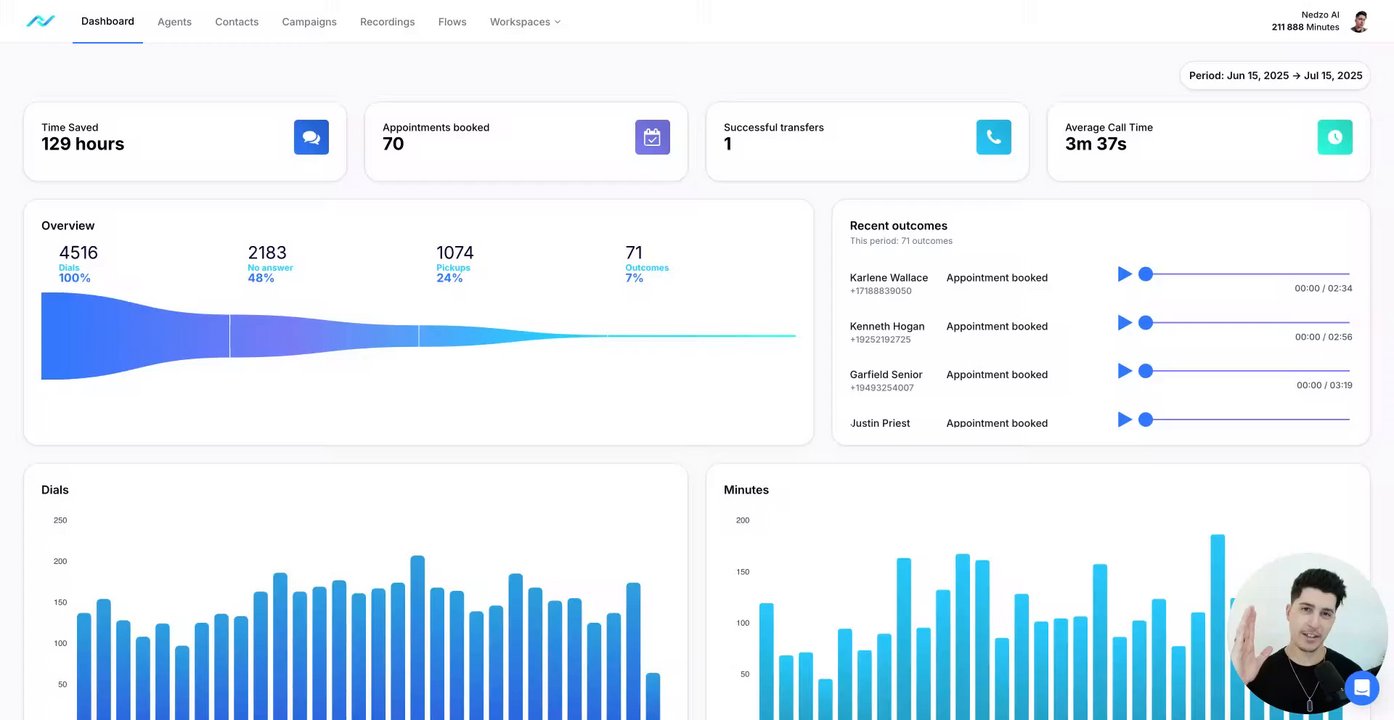
Task: Click the 211 888 Minutes balance
Action: (x=1305, y=27)
